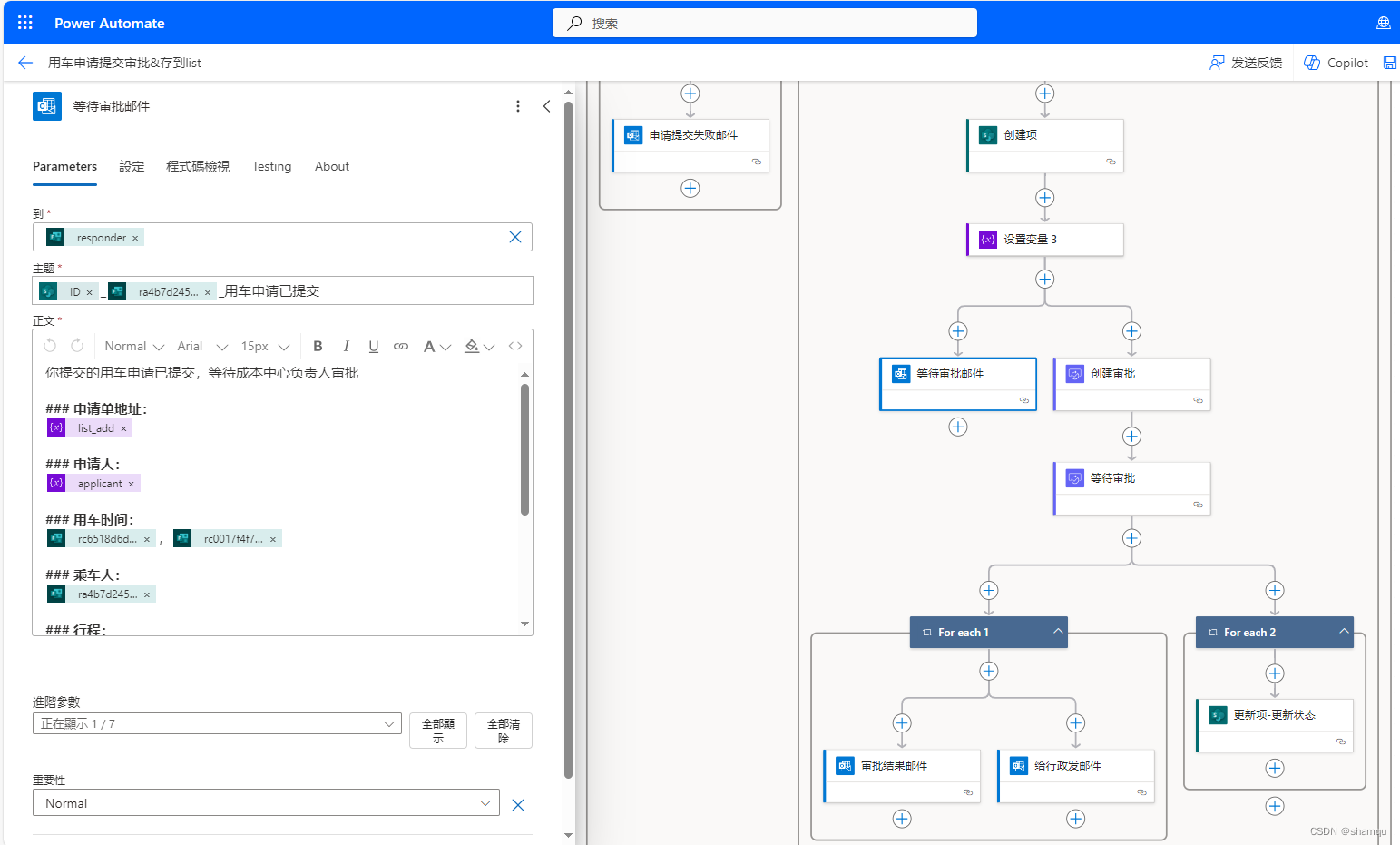Open the 進階參數 dropdown showing 1 / 7
The image size is (1400, 845).
pos(216,723)
